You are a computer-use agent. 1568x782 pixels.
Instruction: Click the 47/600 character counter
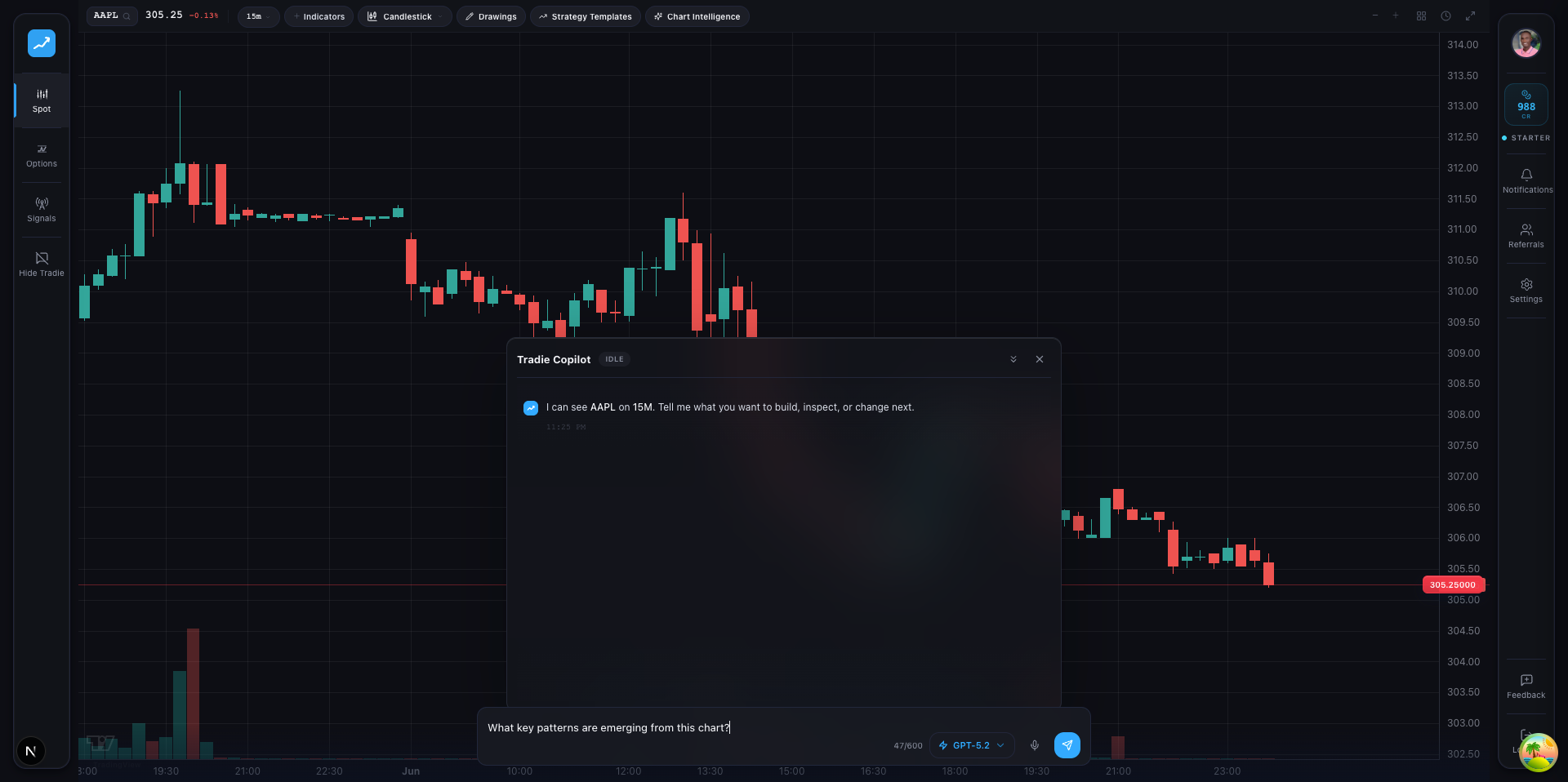point(907,746)
